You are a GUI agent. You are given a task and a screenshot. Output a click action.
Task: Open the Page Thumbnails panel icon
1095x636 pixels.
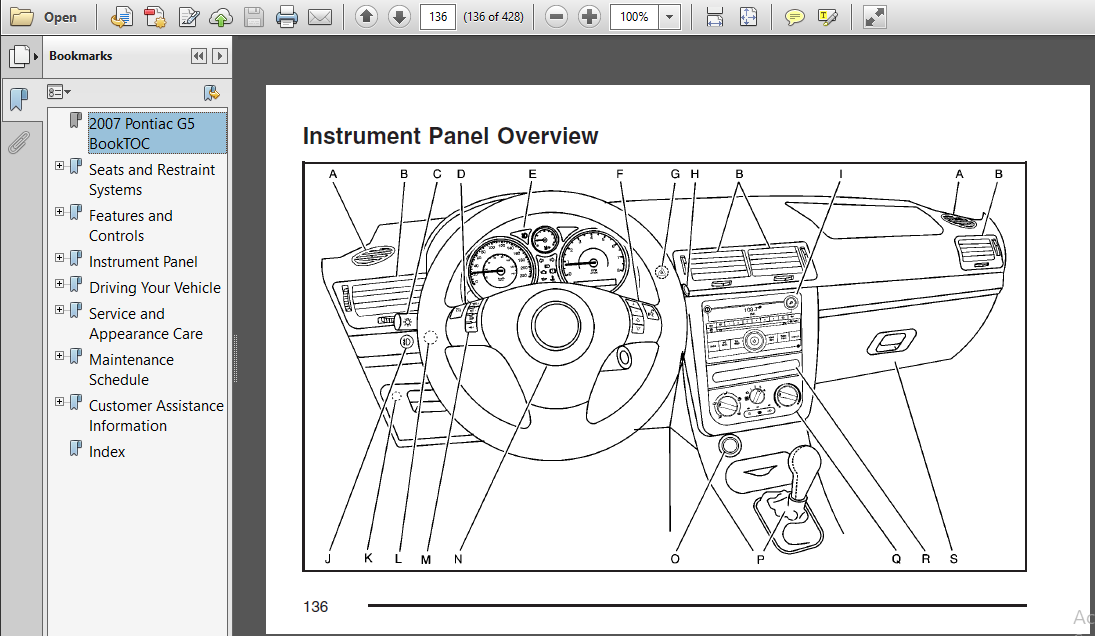coord(20,56)
